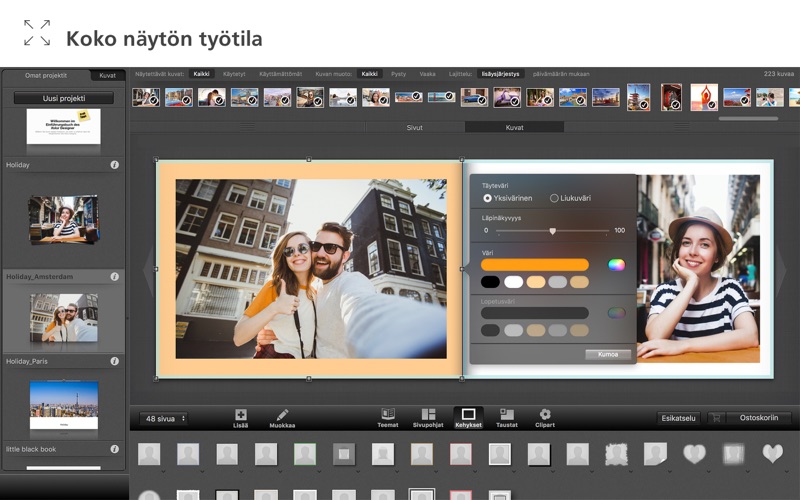
Task: Choose the torn-edge frame style
Action: 616,454
